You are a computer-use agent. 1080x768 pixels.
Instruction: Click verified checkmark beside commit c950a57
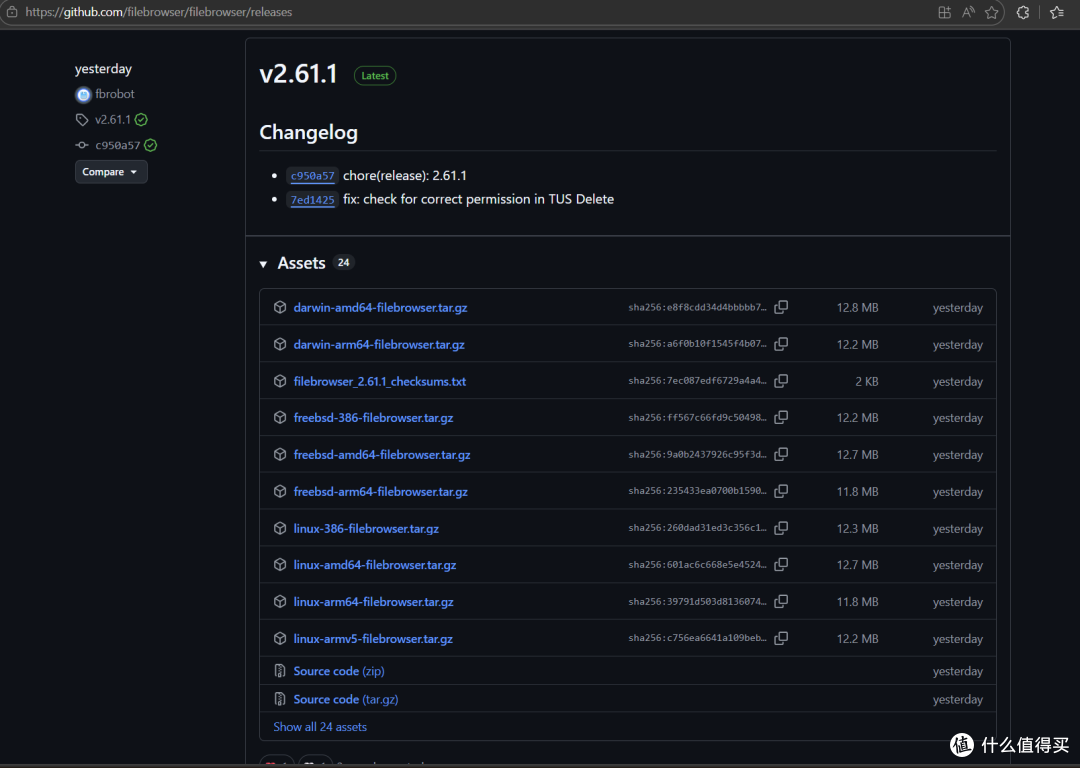click(x=151, y=145)
